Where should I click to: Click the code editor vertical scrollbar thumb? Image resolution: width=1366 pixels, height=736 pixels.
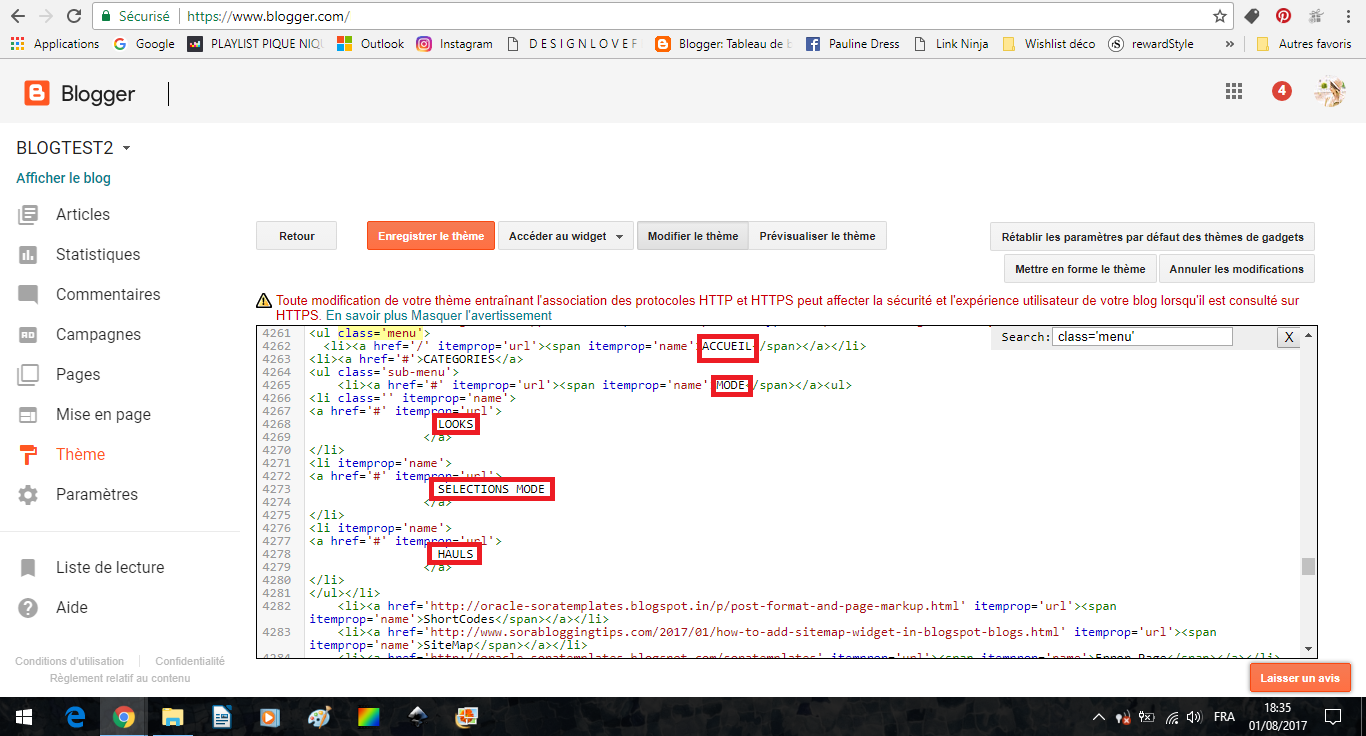[x=1307, y=567]
